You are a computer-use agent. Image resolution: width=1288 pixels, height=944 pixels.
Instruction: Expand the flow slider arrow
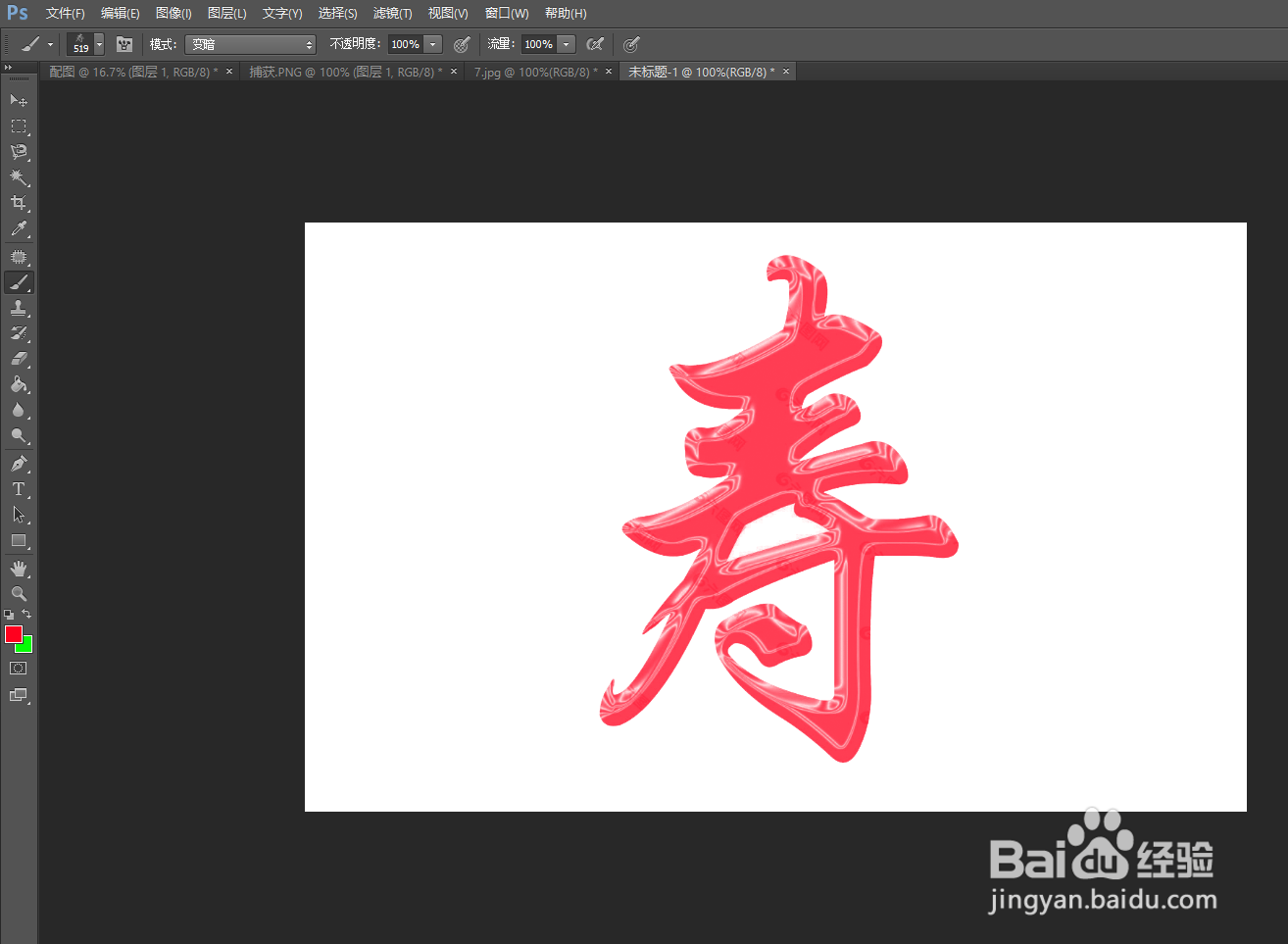click(x=567, y=44)
